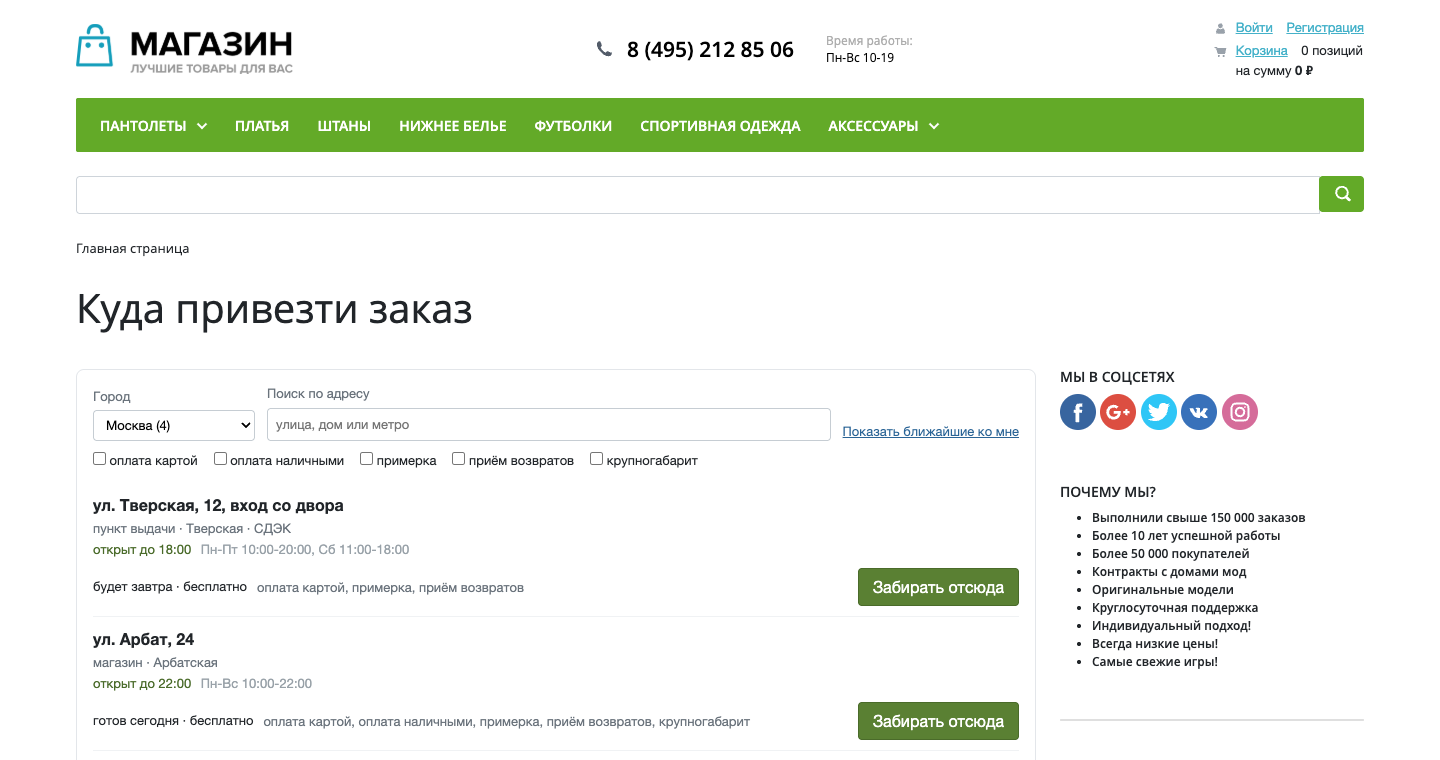Click the ул. Арбат, 24 heading
The height and width of the screenshot is (760, 1440).
(143, 640)
